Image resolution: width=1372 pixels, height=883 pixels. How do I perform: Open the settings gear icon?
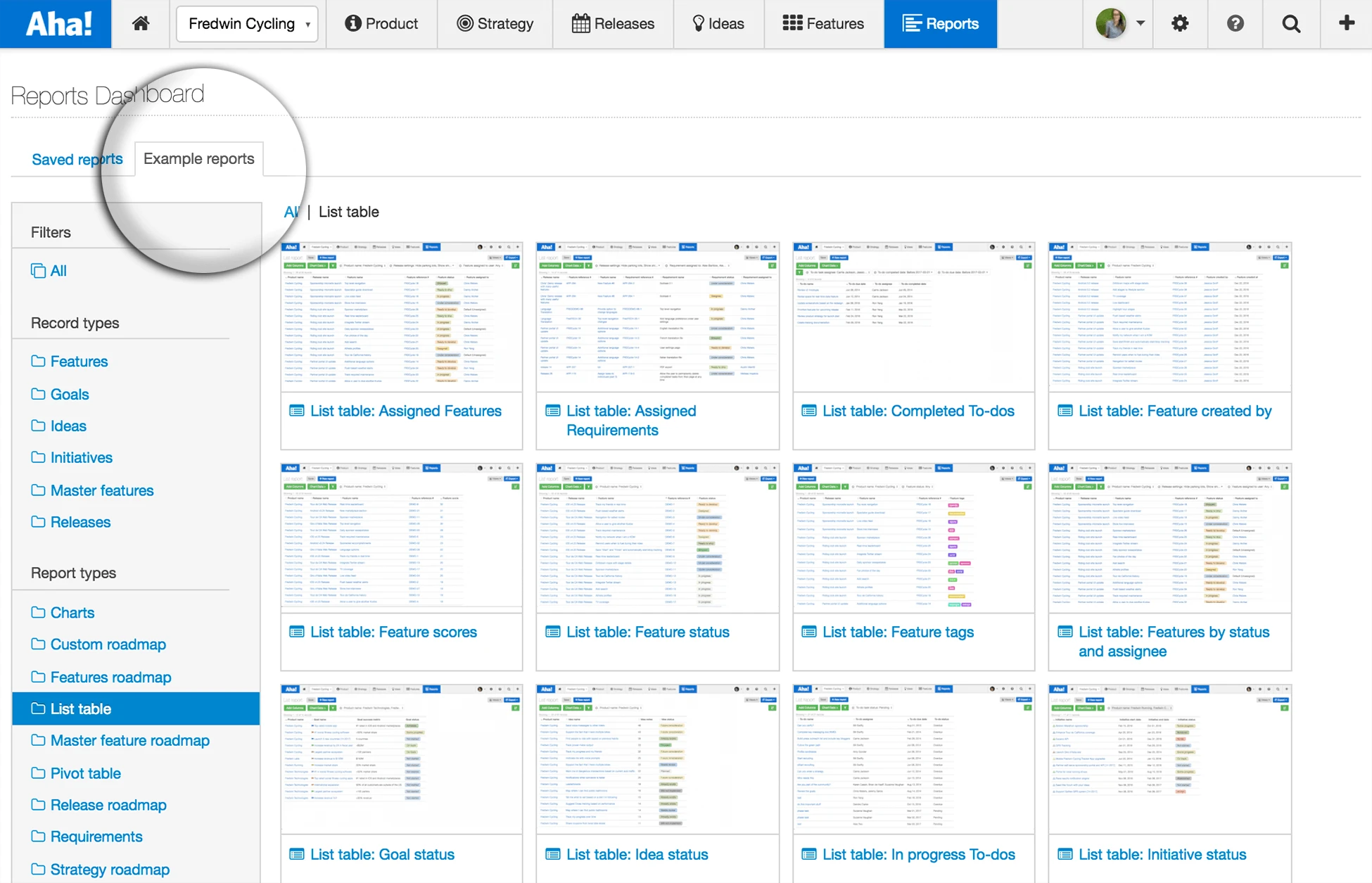pos(1180,24)
